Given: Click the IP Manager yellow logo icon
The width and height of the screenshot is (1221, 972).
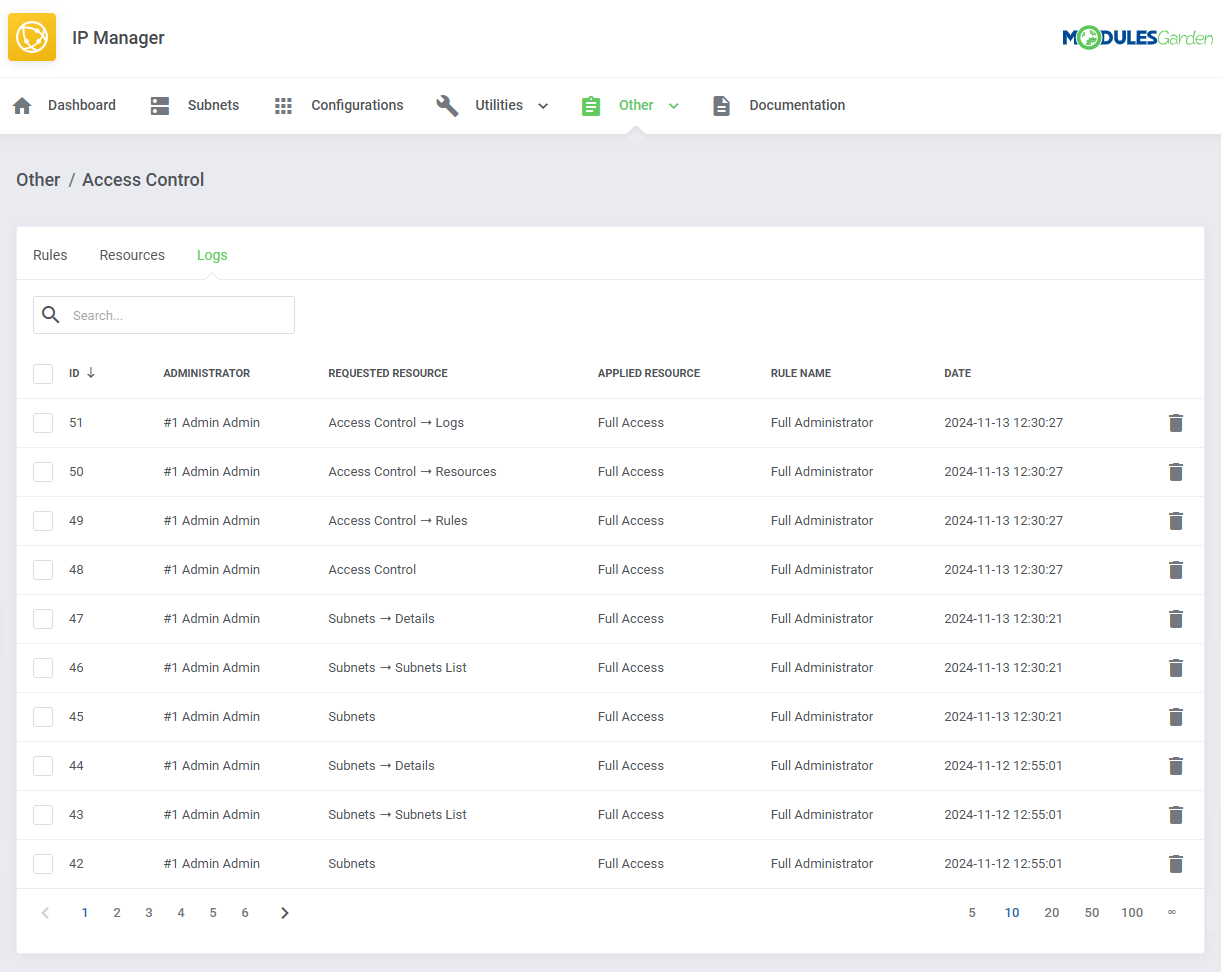Looking at the screenshot, I should tap(32, 38).
